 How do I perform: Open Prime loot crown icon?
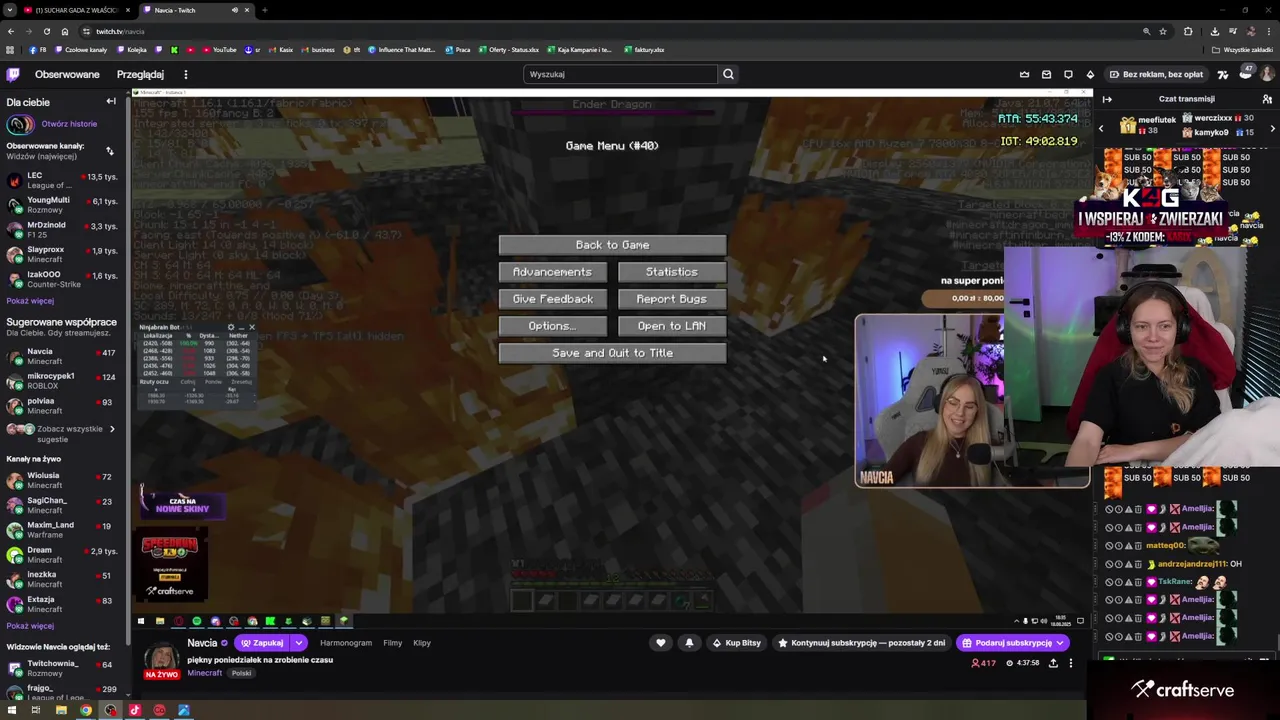click(1024, 74)
